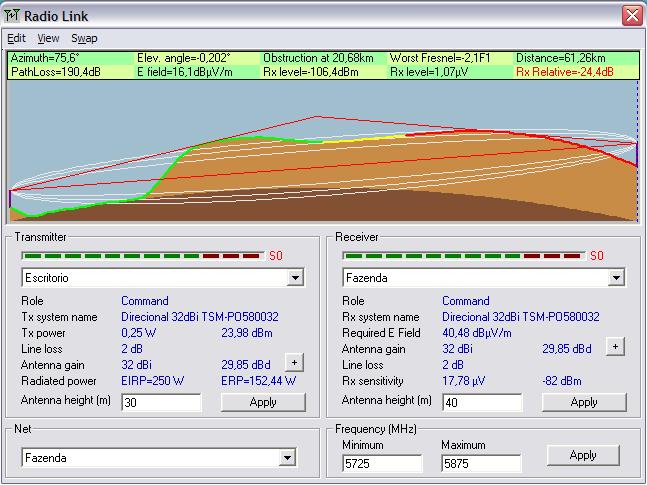Apply the transmitter antenna height
The width and height of the screenshot is (647, 485).
click(x=263, y=403)
